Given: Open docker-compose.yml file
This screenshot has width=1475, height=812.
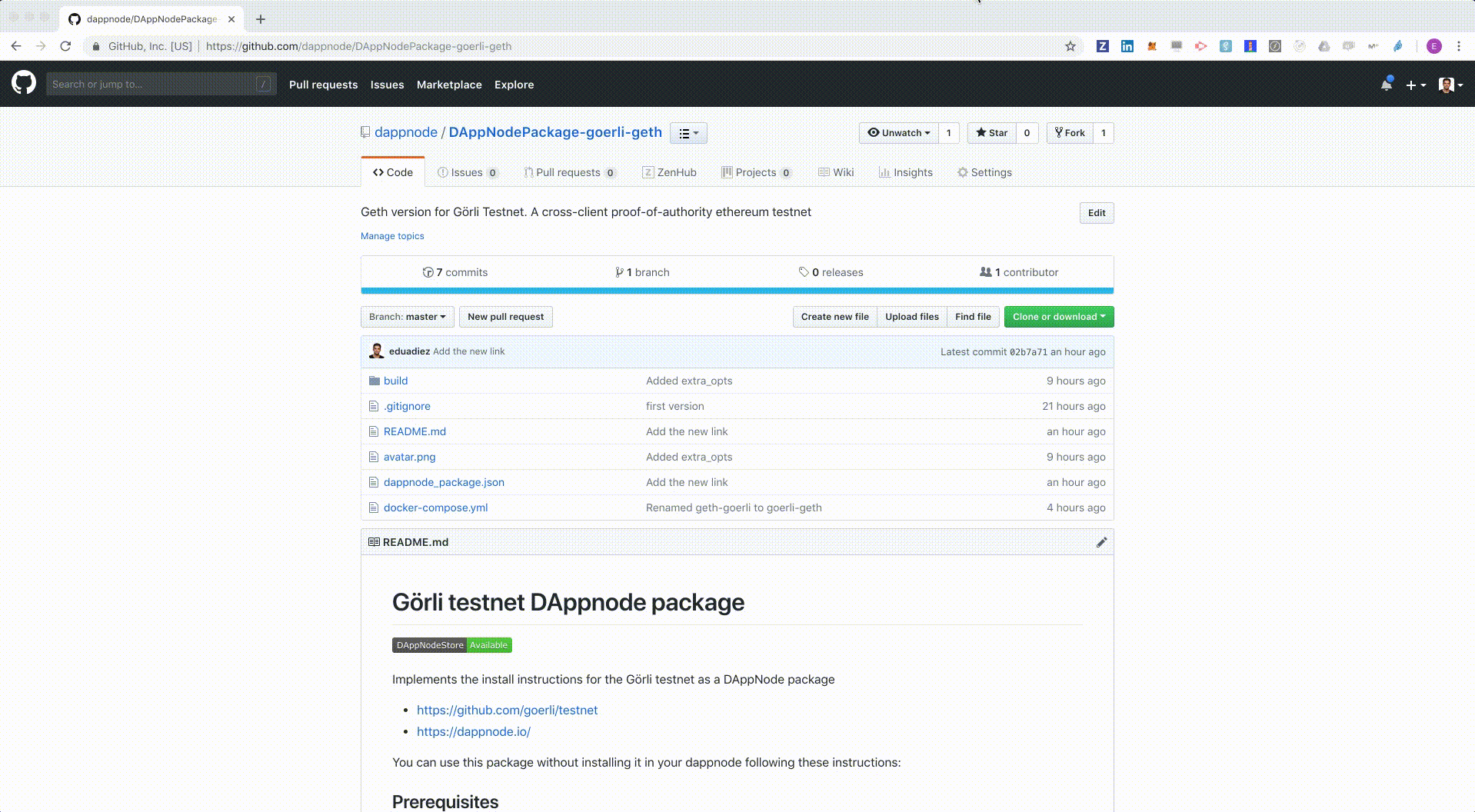Looking at the screenshot, I should (x=435, y=507).
